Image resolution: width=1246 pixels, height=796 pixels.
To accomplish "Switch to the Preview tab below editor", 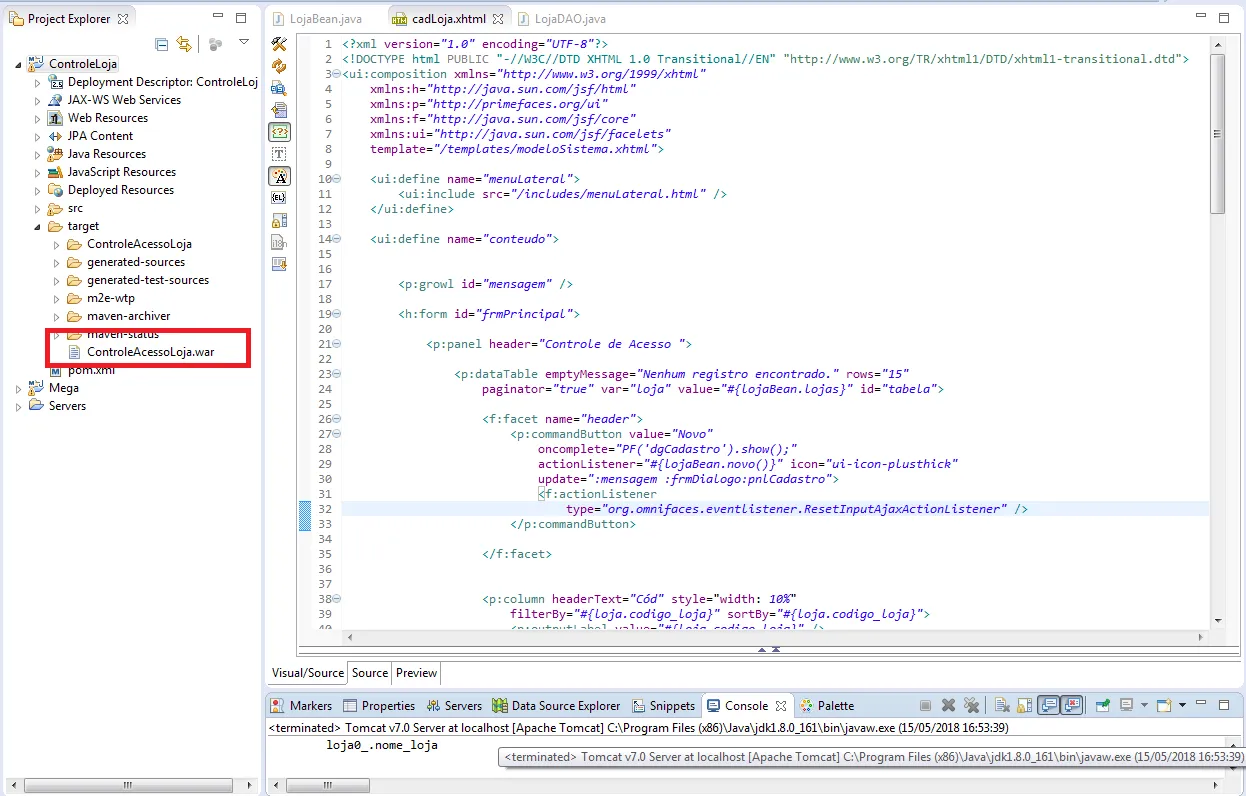I will pos(416,673).
